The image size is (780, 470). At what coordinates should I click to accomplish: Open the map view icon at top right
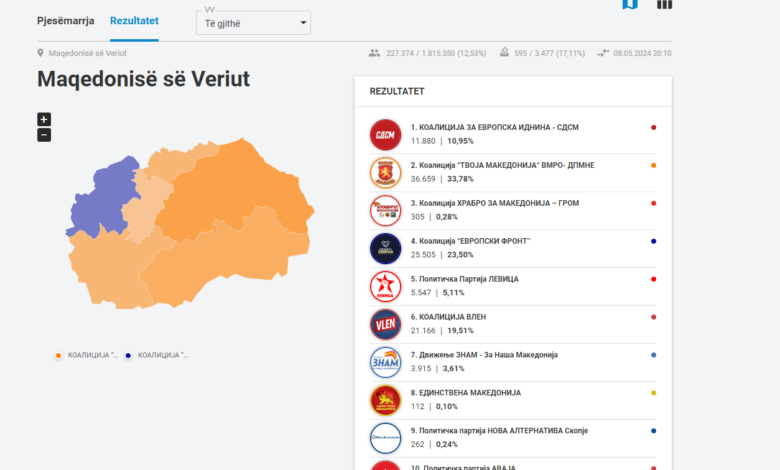tap(630, 4)
